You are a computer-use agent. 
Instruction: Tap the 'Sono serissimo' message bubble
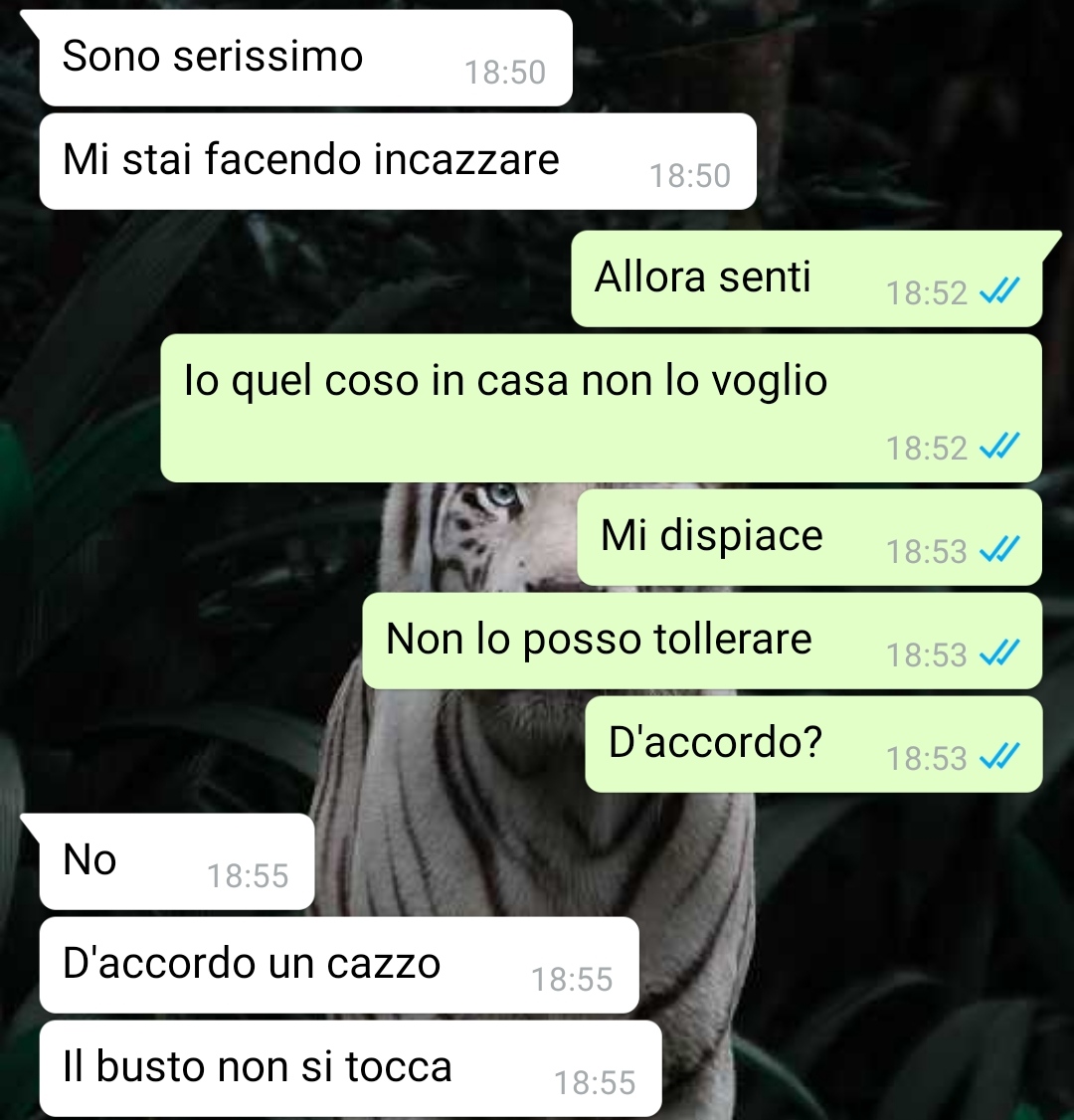[x=305, y=58]
